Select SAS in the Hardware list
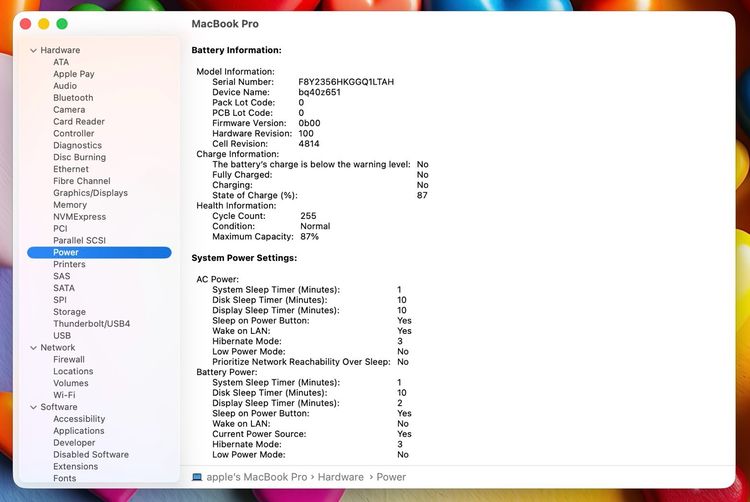The height and width of the screenshot is (502, 750). point(62,276)
